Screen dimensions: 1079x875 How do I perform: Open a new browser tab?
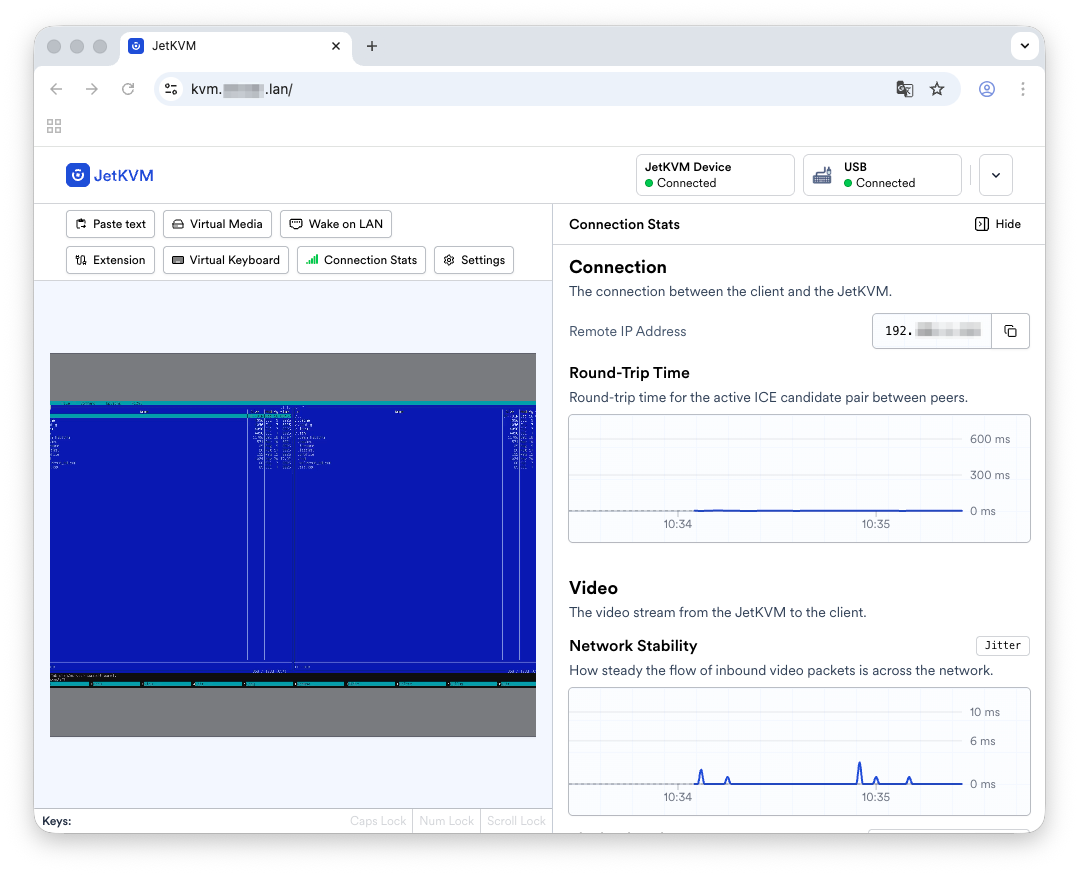[372, 46]
